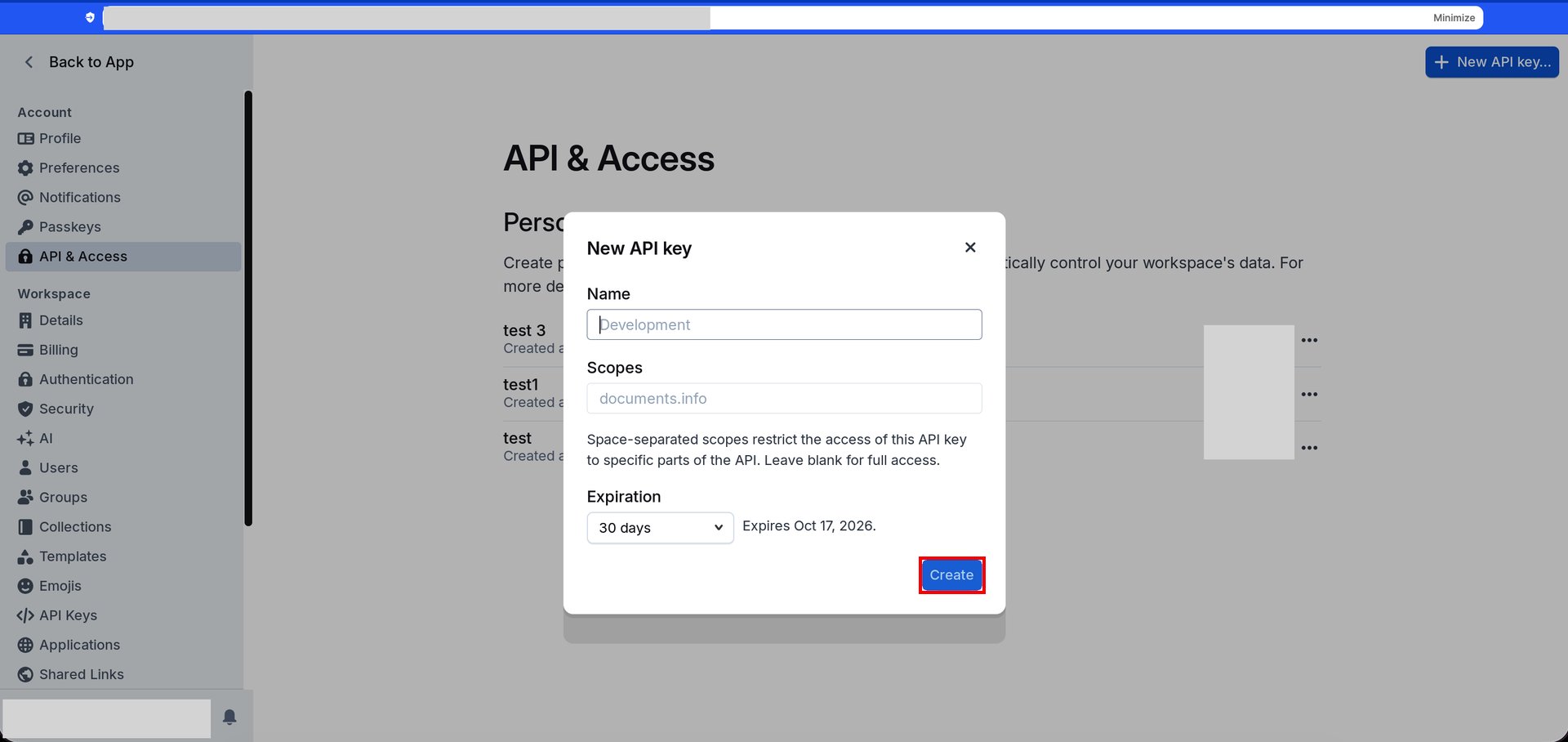
Task: Select API & Access in sidebar
Action: point(123,257)
